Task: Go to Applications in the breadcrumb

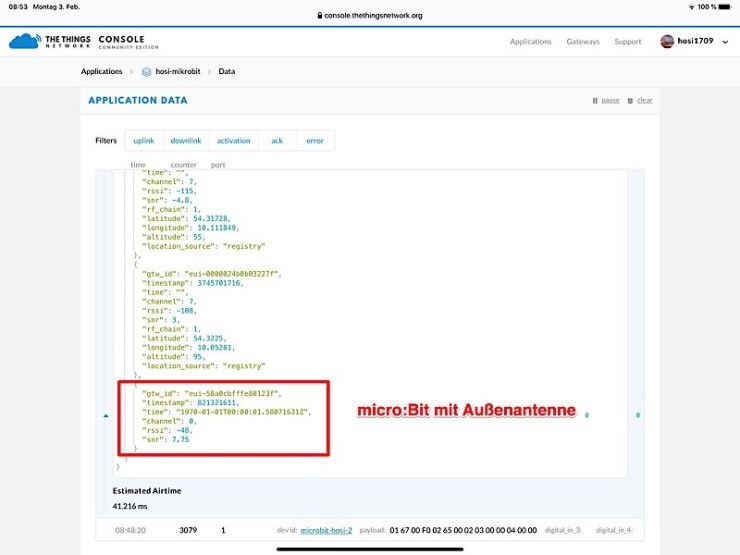Action: tap(101, 72)
